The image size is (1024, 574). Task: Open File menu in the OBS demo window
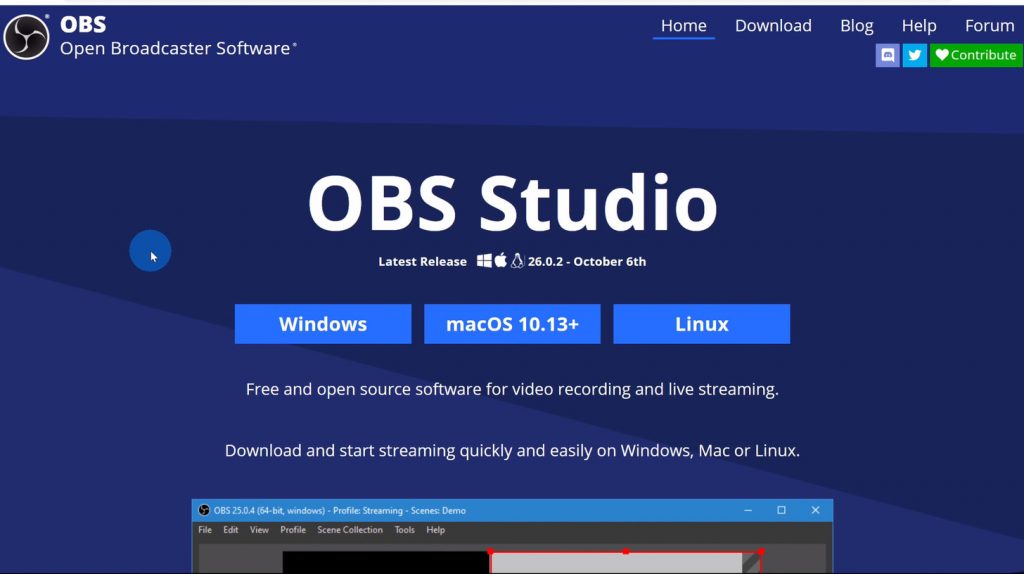[x=205, y=530]
